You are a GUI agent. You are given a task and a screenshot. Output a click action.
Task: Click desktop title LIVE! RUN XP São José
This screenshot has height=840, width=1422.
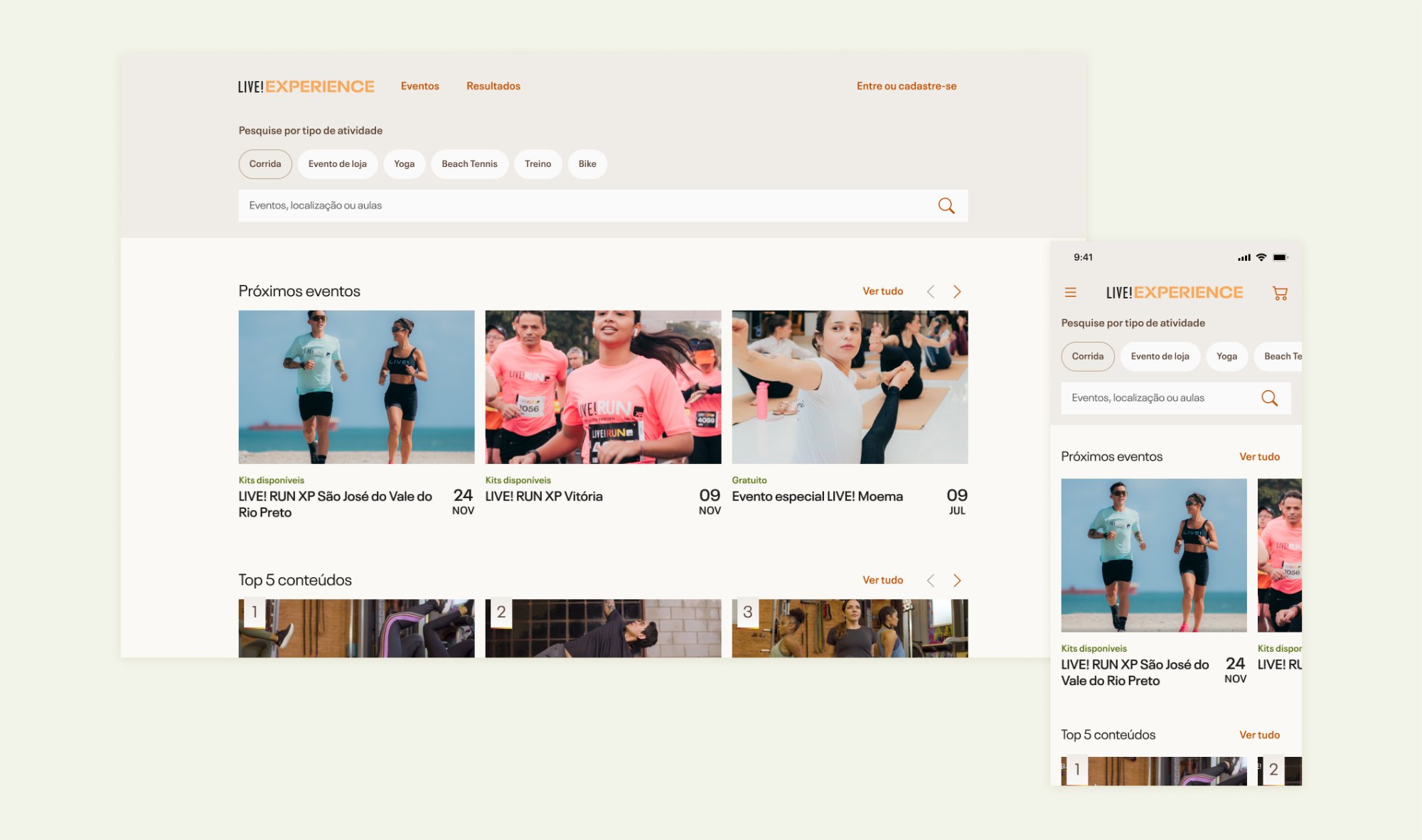click(x=335, y=505)
